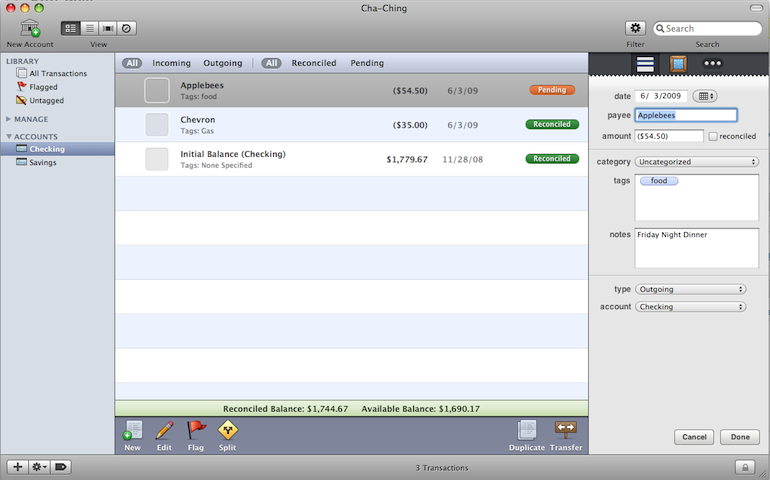Switch to compact list view icon

coord(89,28)
